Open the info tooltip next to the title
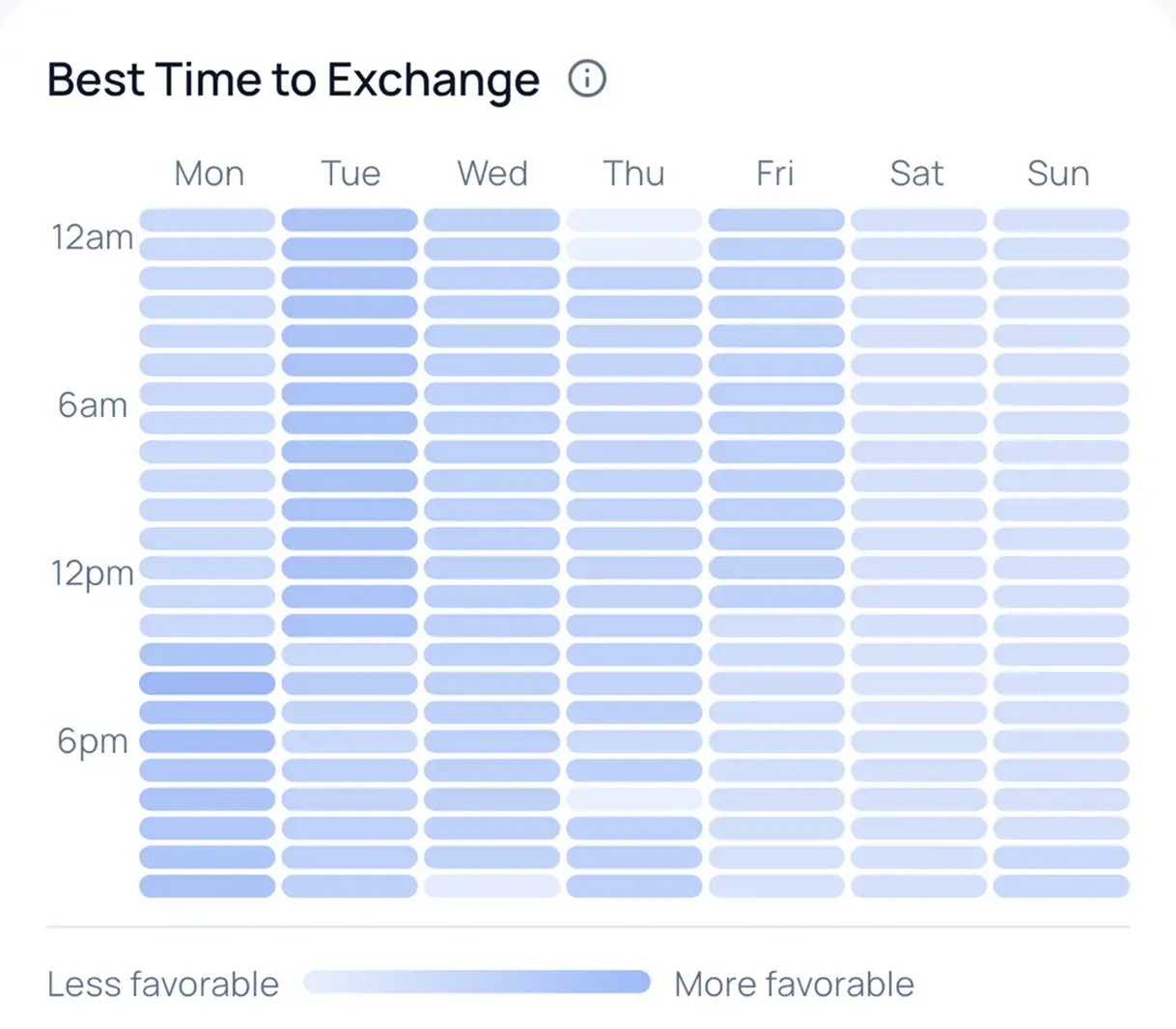The height and width of the screenshot is (1029, 1176). pos(588,78)
